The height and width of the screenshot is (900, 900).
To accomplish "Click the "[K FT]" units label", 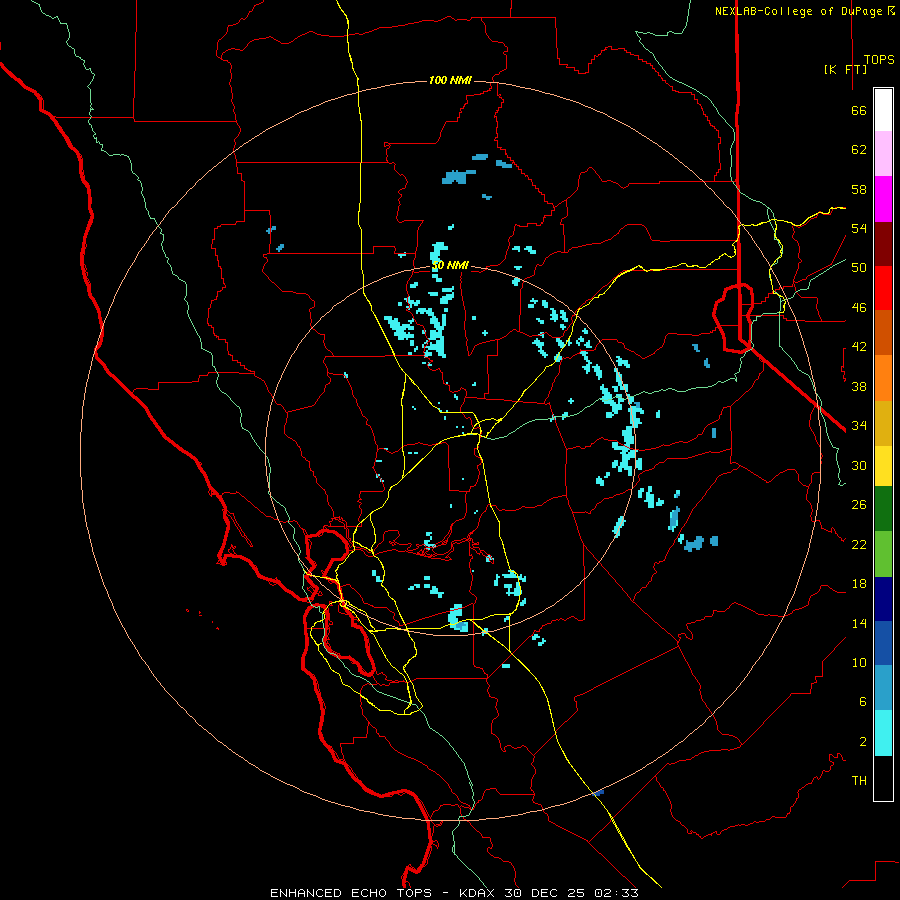I will (x=845, y=69).
